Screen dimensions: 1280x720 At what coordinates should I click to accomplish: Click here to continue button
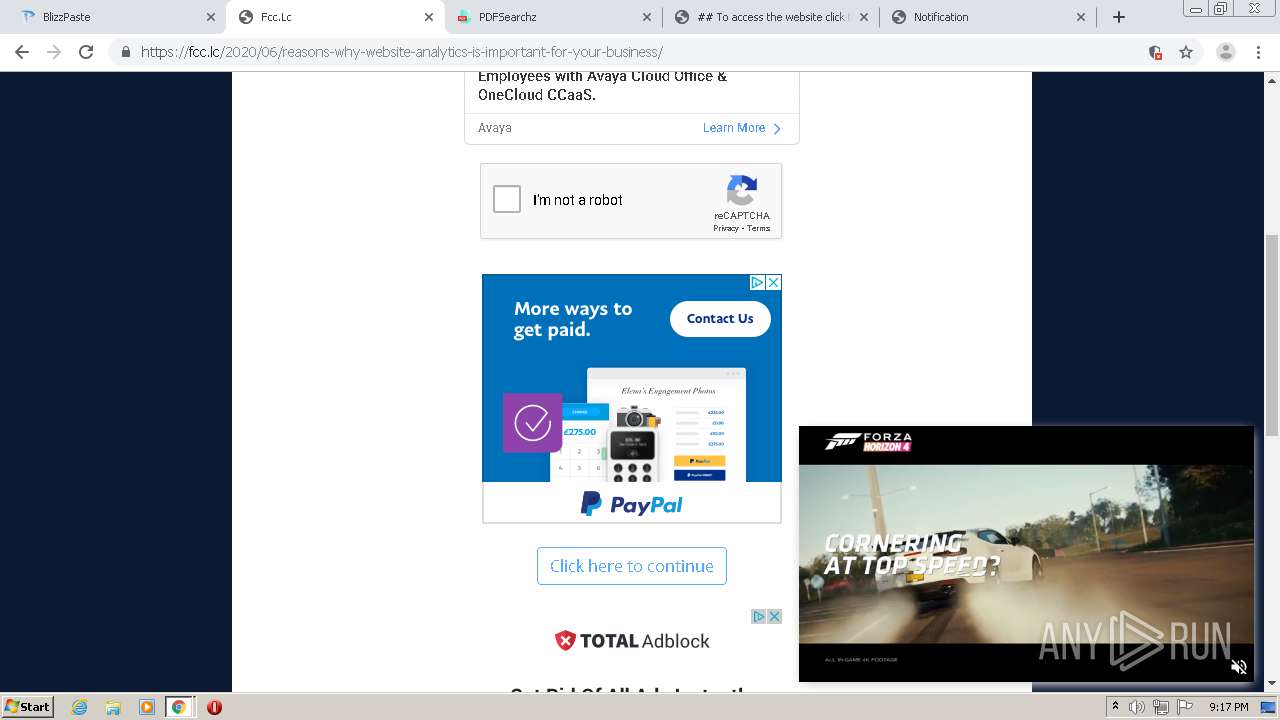pyautogui.click(x=632, y=566)
